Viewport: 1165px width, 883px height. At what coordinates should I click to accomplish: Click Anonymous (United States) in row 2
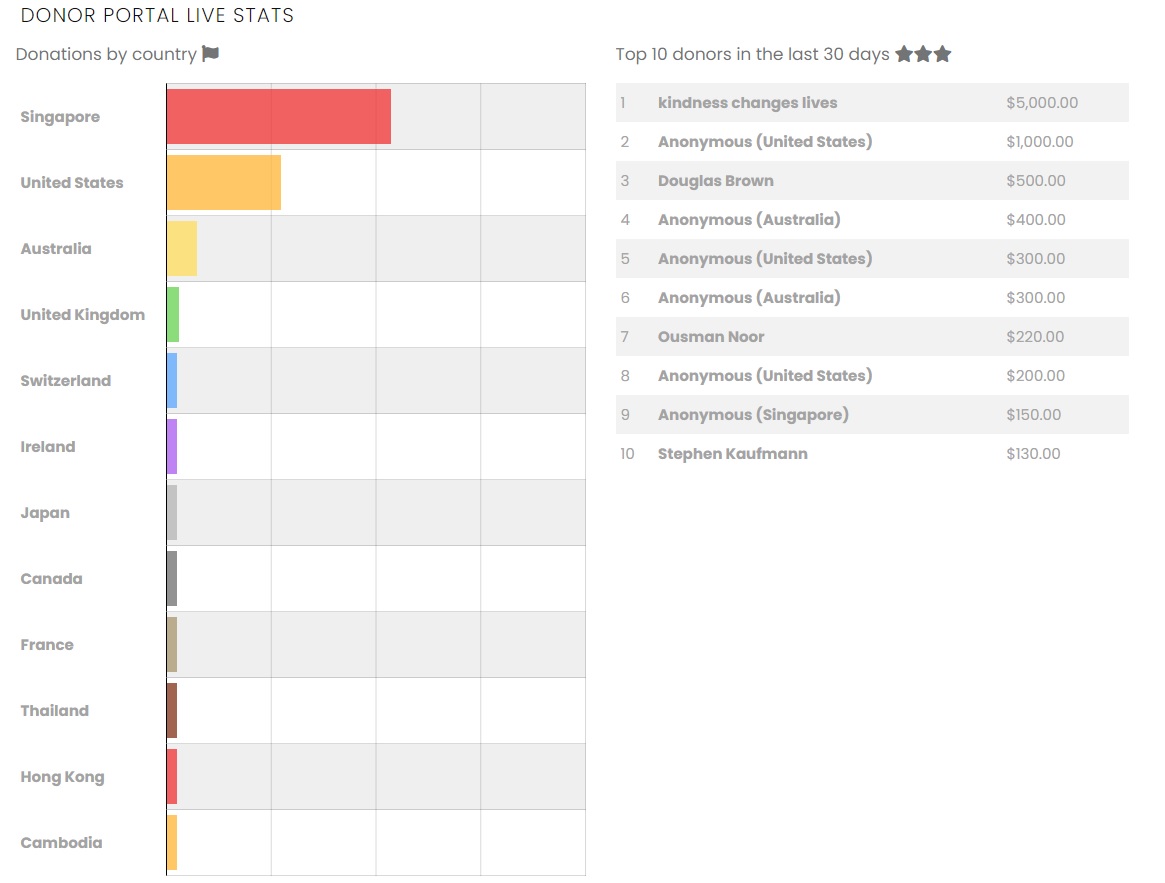765,142
